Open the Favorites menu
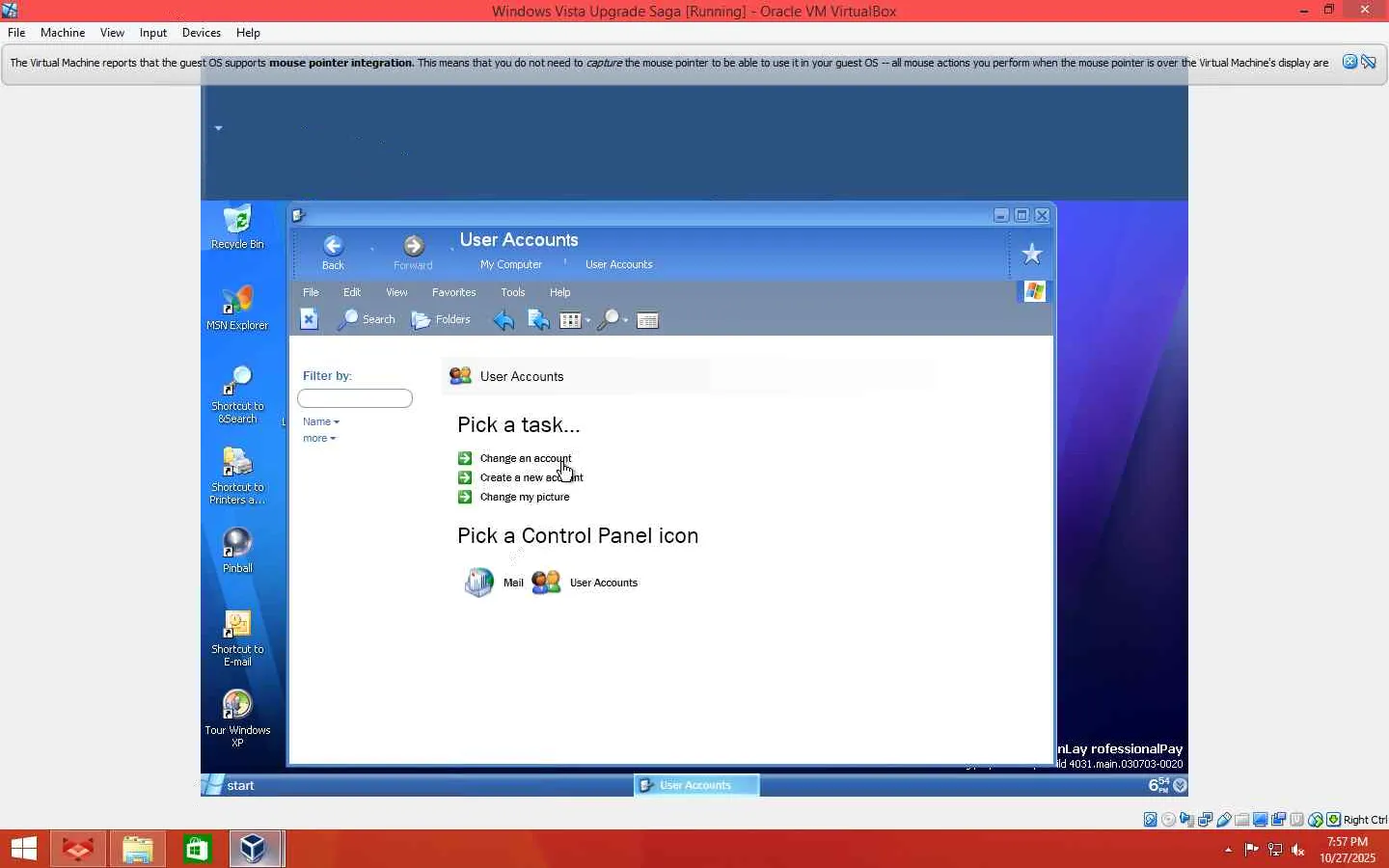This screenshot has width=1389, height=868. (x=454, y=292)
